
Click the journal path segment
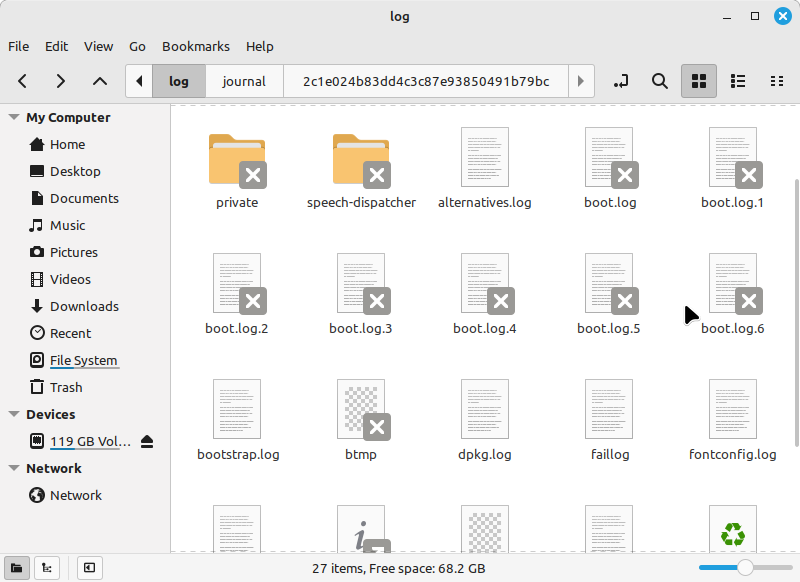(x=244, y=81)
